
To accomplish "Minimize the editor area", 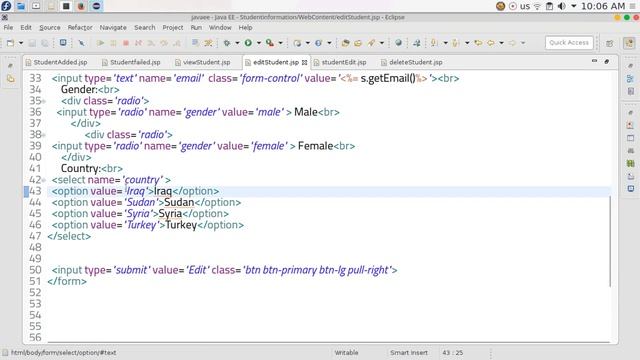I will (x=594, y=61).
